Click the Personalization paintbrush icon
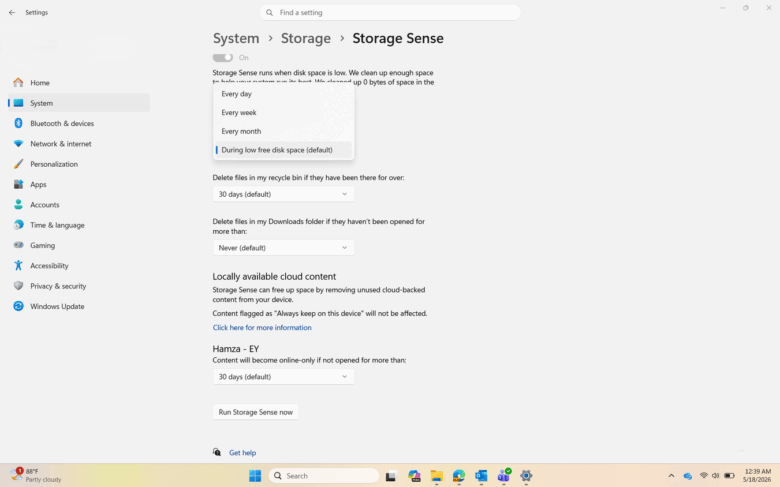The height and width of the screenshot is (487, 780). (x=18, y=164)
